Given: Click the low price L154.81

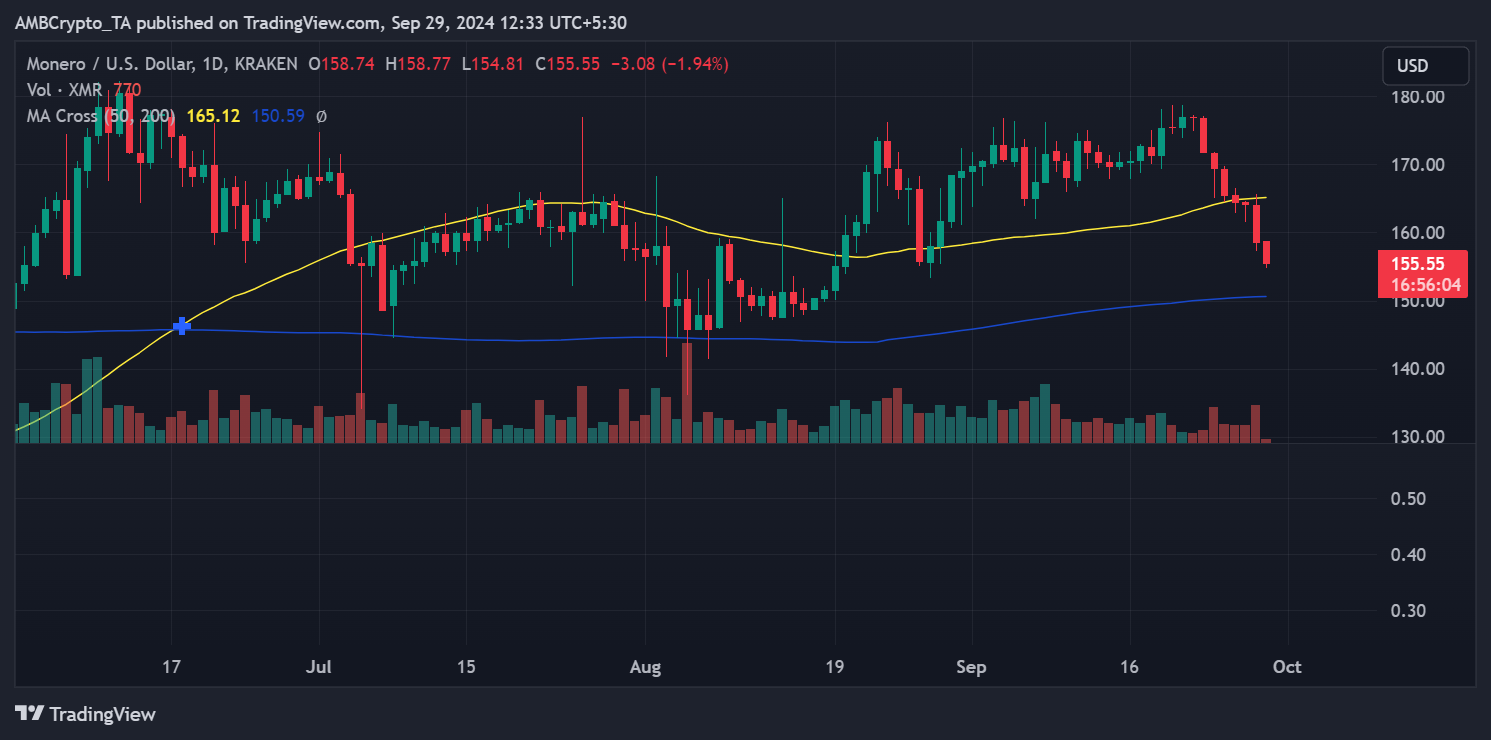Looking at the screenshot, I should pos(493,63).
